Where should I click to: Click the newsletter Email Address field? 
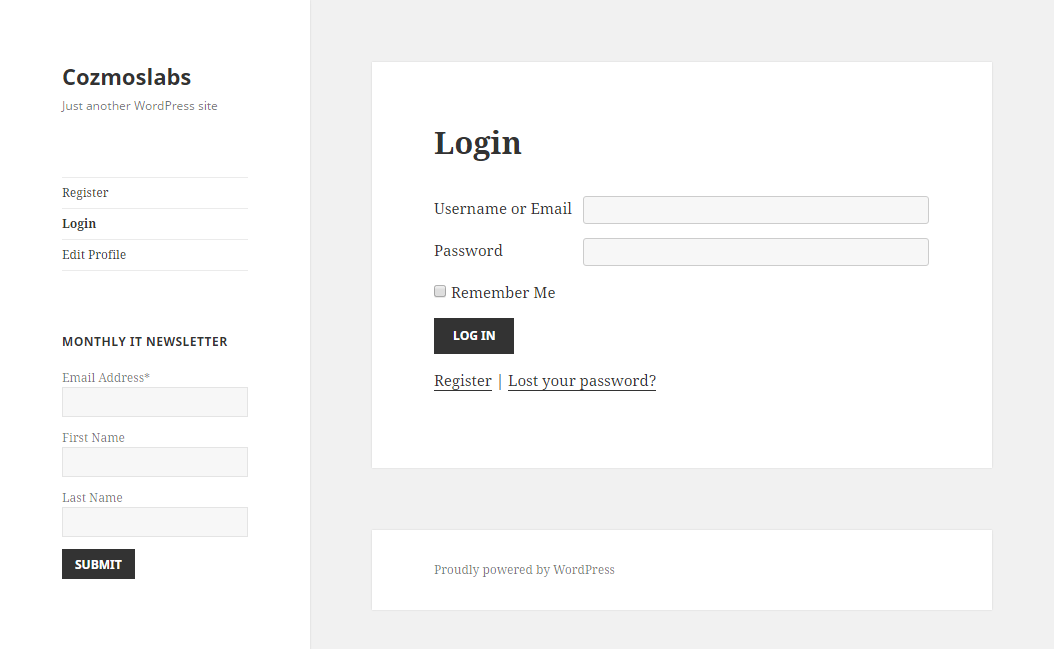tap(155, 402)
